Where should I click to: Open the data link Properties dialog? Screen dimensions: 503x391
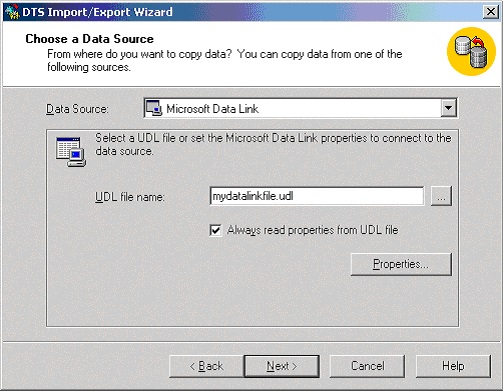(x=401, y=264)
